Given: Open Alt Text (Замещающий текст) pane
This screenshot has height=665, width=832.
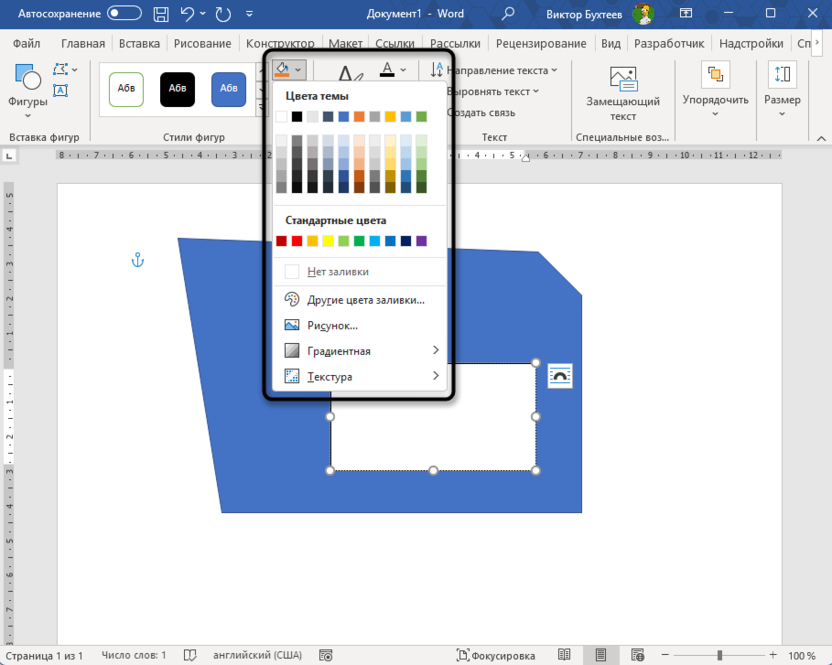Looking at the screenshot, I should 623,93.
